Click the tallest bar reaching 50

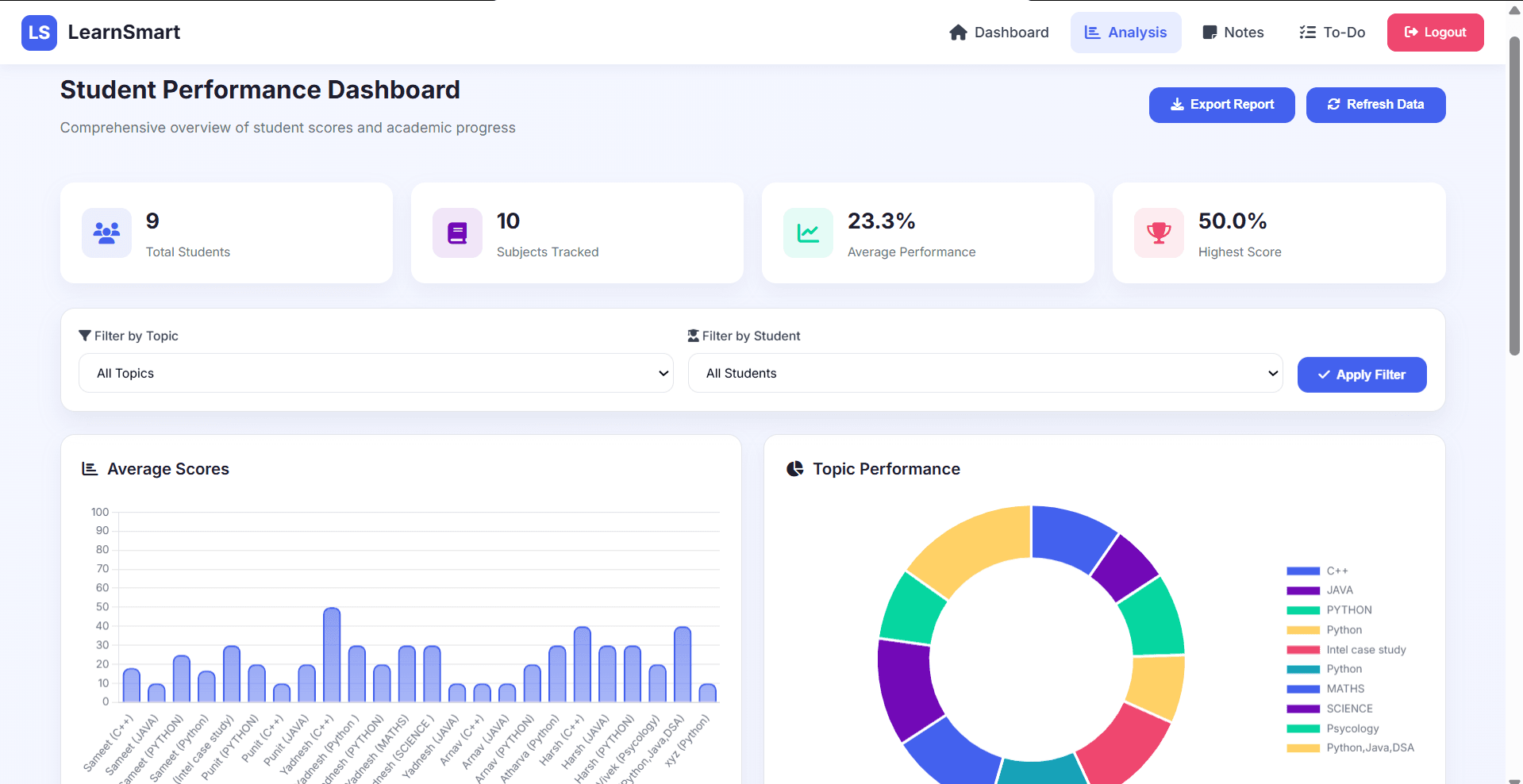332,655
